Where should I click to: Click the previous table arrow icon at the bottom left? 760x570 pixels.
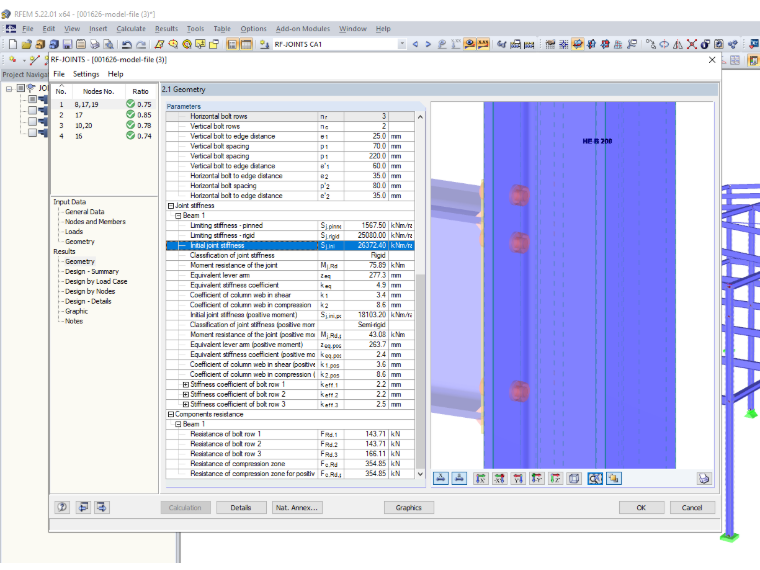point(83,507)
